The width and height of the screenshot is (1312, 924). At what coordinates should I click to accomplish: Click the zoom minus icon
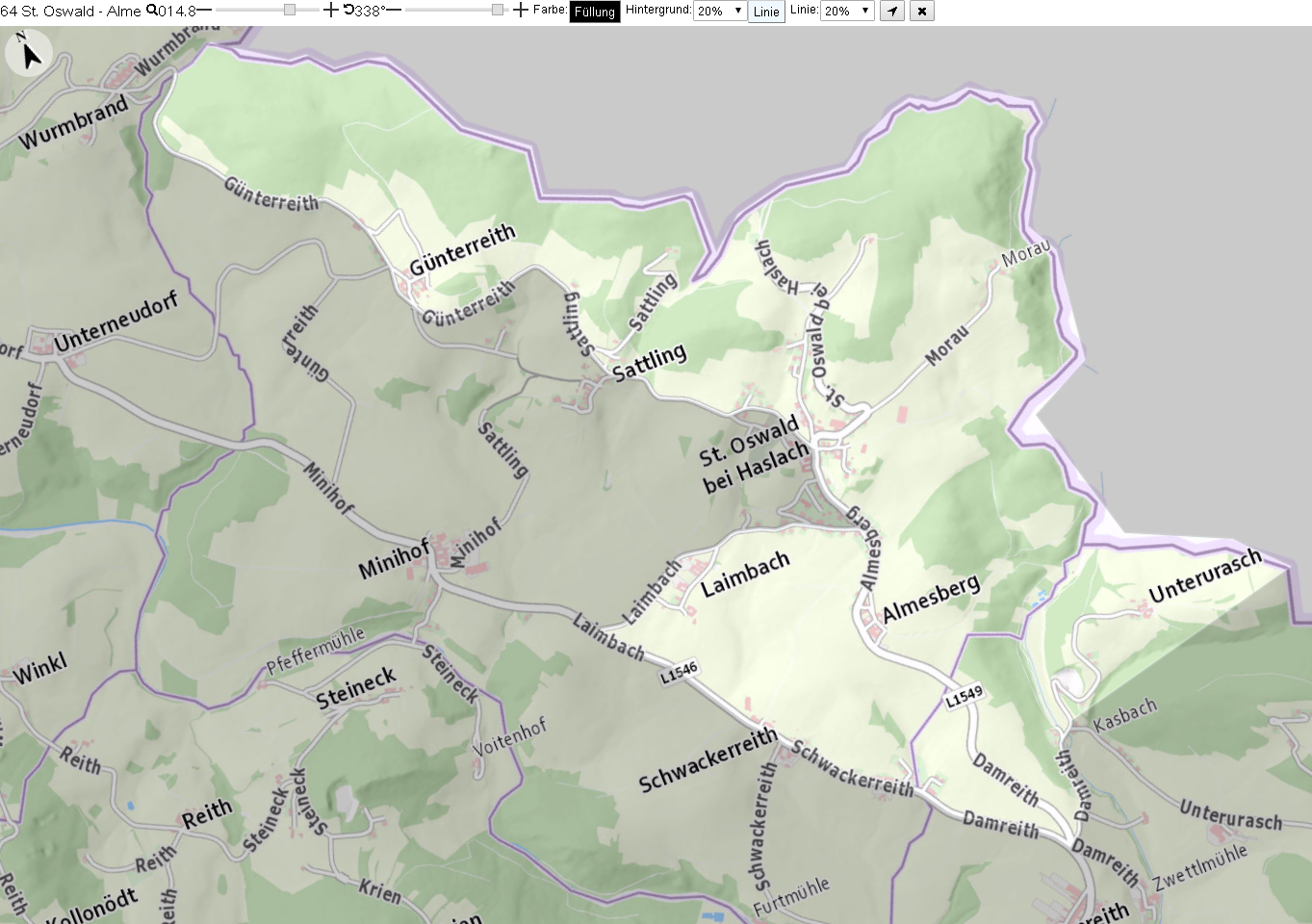pos(204,11)
